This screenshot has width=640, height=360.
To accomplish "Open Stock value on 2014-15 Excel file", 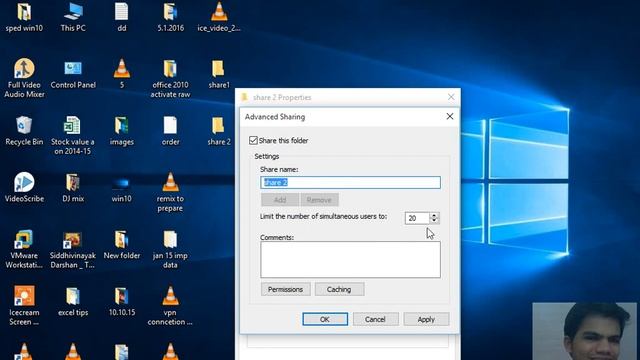I will click(73, 135).
